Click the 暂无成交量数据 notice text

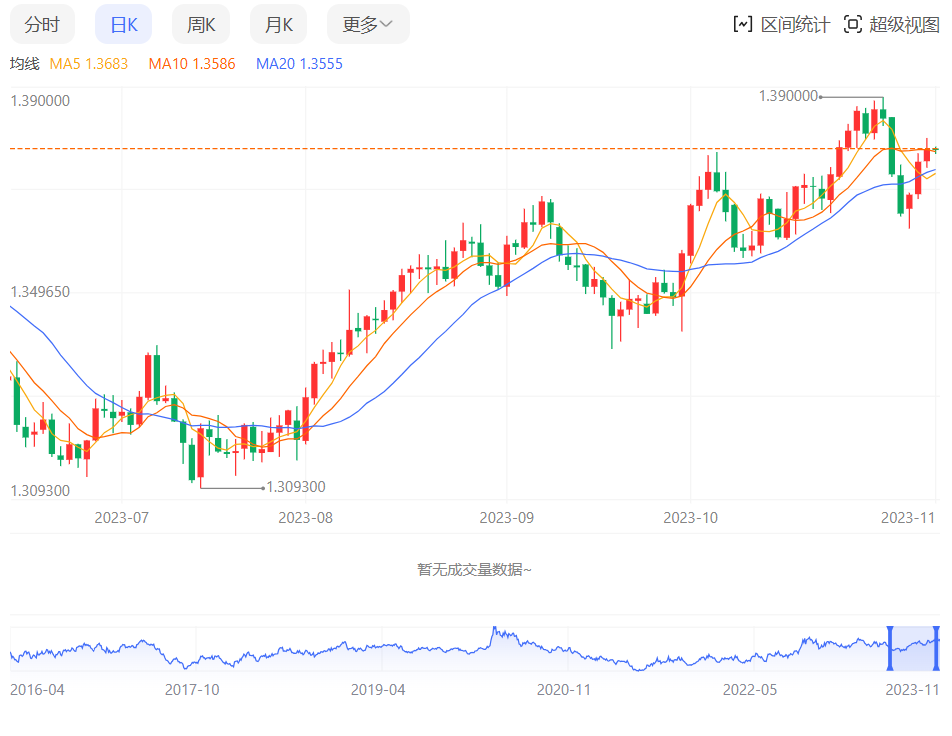coord(474,570)
